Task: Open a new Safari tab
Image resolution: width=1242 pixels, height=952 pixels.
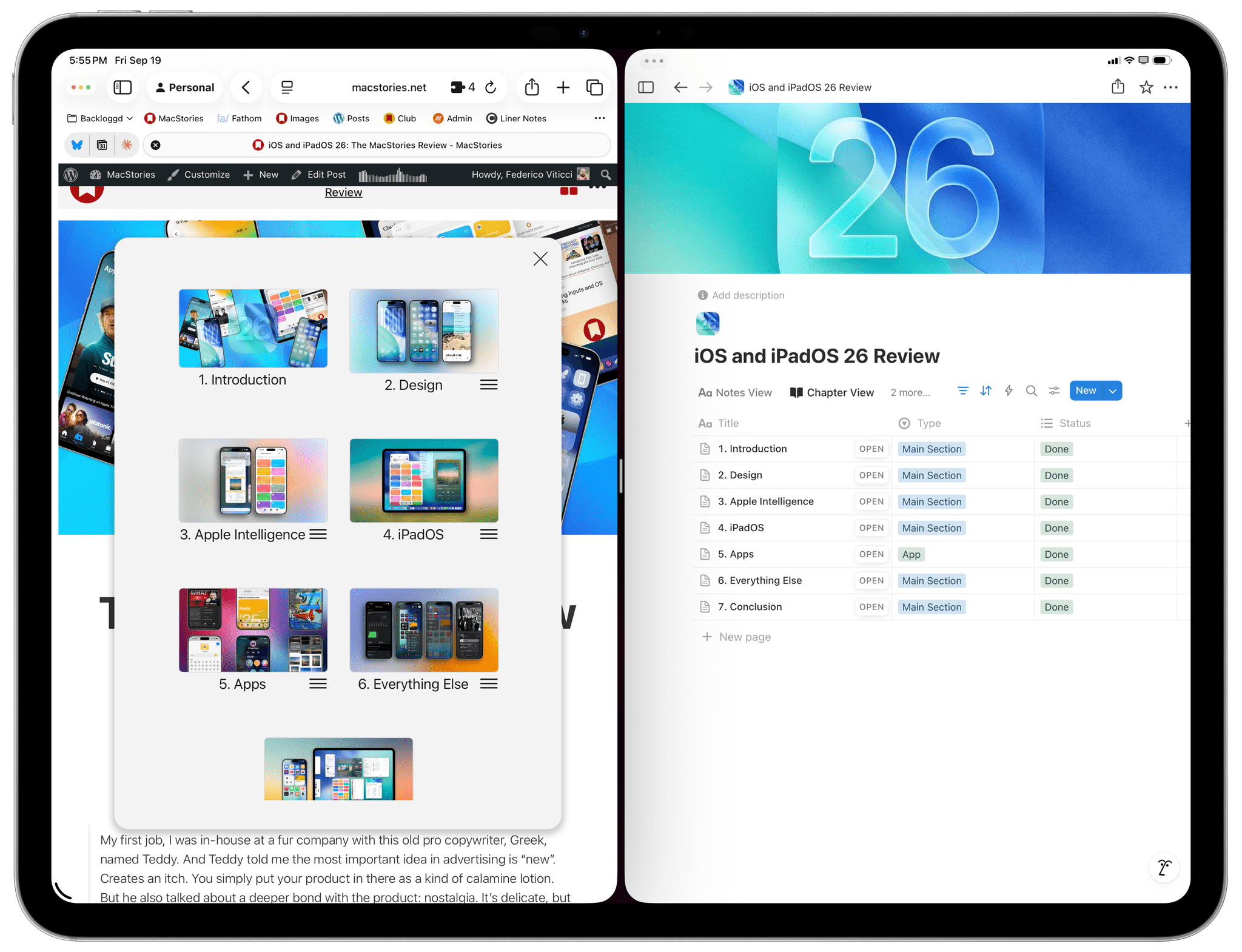Action: 563,87
